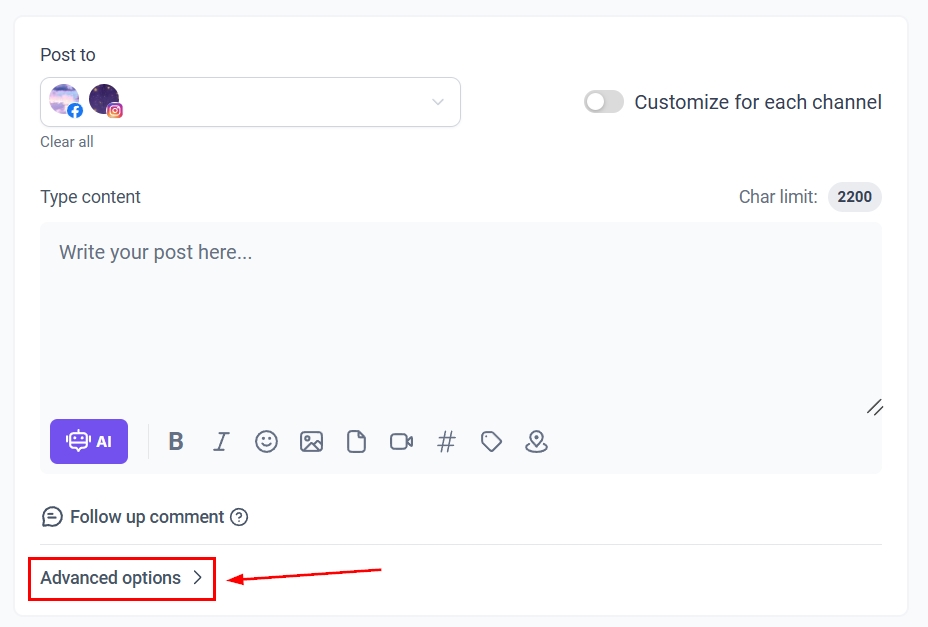Click the Clear all link
Screen dimensions: 928x627
coord(67,142)
